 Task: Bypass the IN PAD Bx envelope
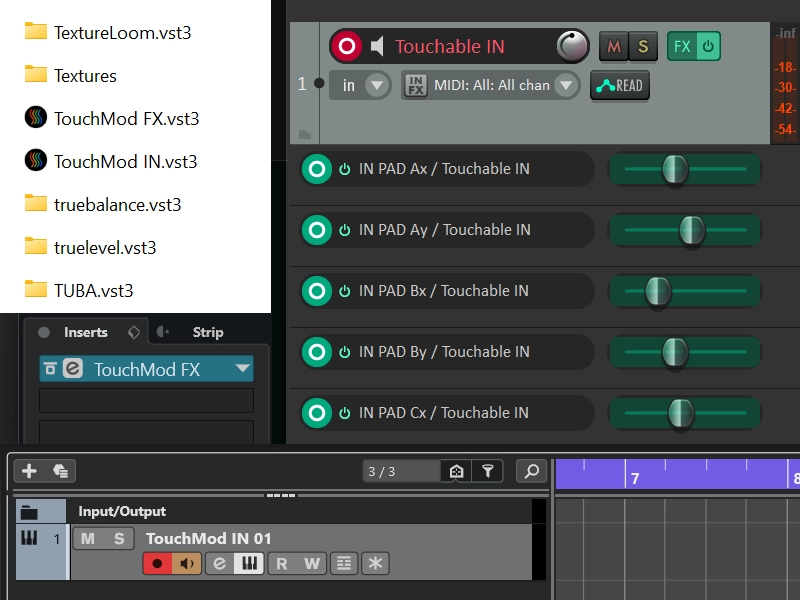344,291
